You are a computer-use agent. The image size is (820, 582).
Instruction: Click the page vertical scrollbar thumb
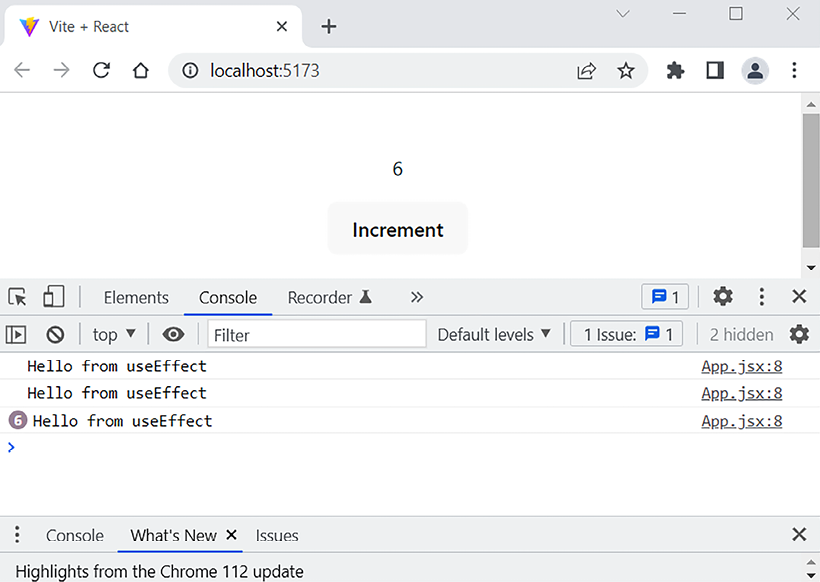(x=811, y=180)
